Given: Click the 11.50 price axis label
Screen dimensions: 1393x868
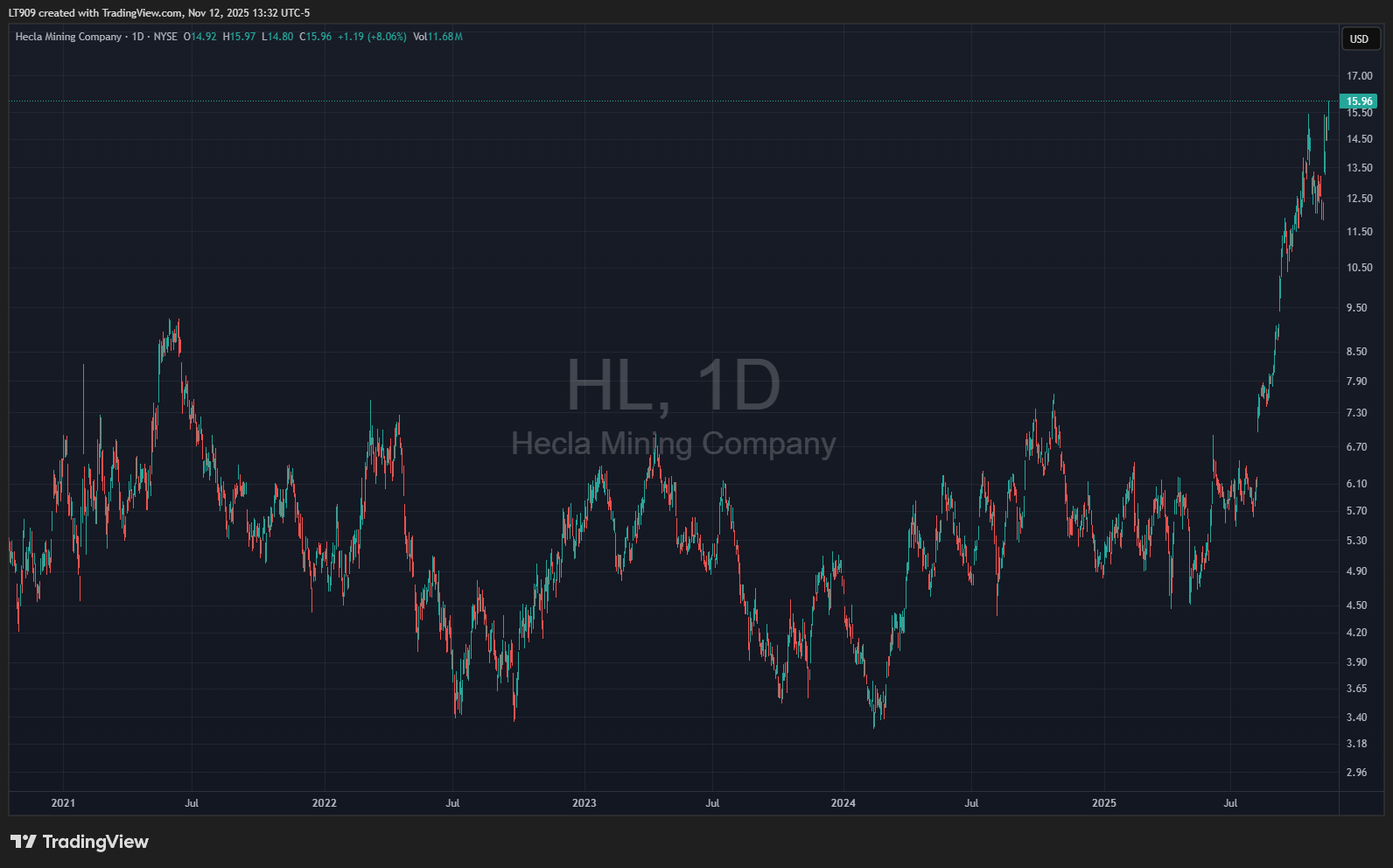Looking at the screenshot, I should (x=1359, y=232).
